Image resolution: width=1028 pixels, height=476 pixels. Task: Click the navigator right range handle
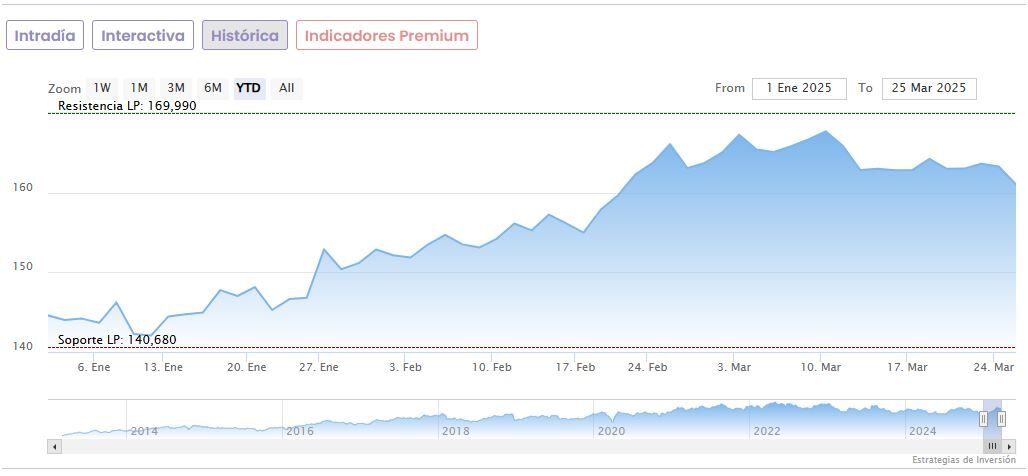coord(1001,419)
